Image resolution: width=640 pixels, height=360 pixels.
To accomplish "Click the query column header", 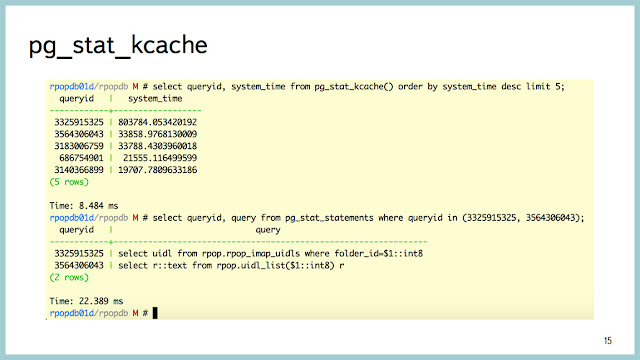I will 268,230.
